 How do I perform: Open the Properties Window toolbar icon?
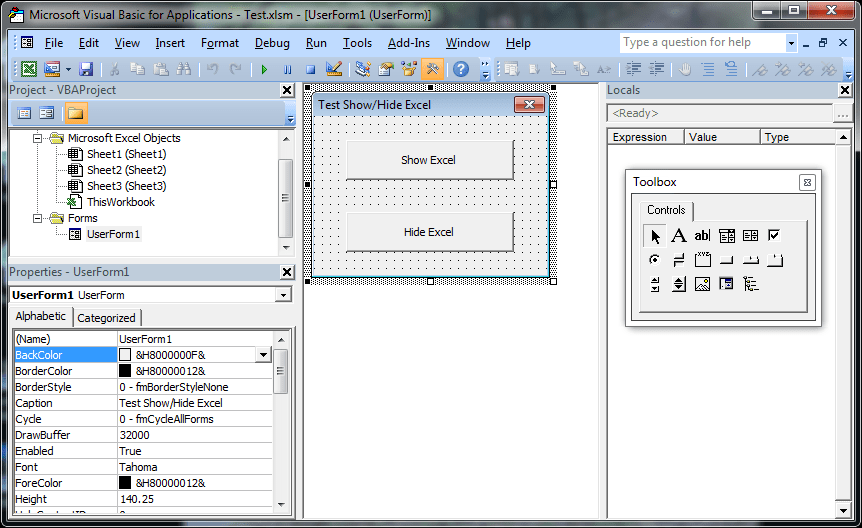pyautogui.click(x=386, y=69)
